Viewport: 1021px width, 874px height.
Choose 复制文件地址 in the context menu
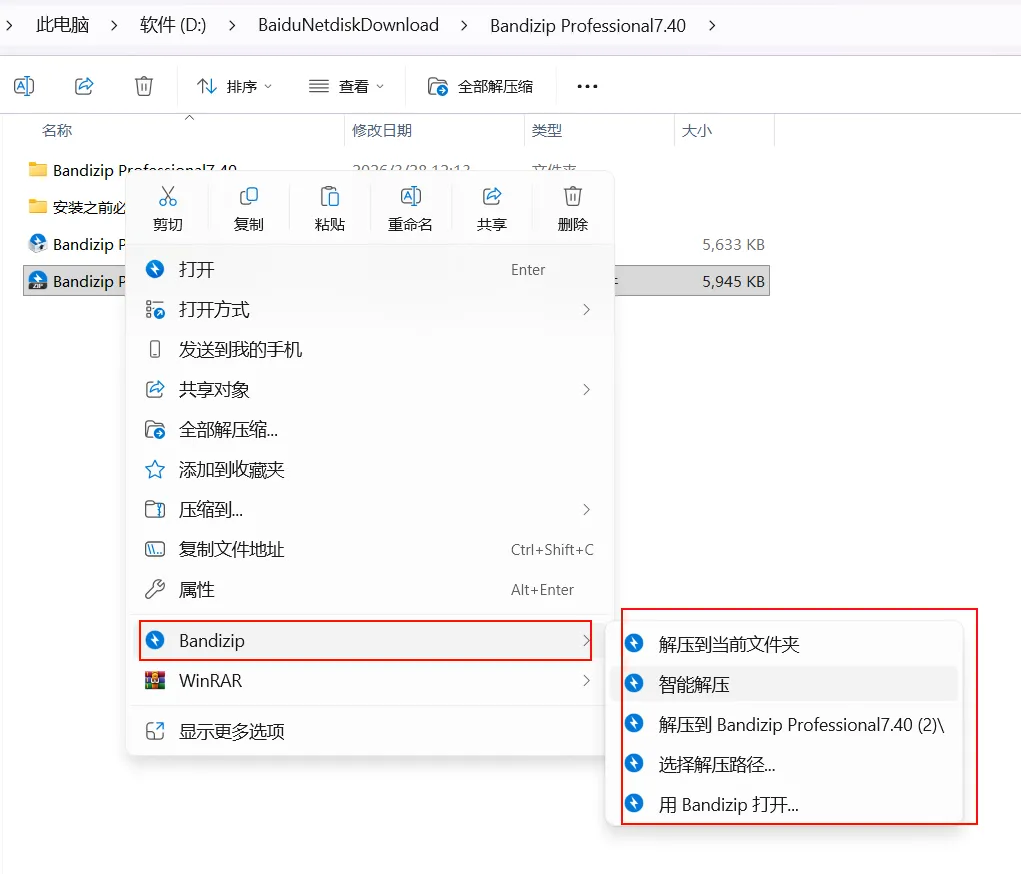(x=370, y=550)
